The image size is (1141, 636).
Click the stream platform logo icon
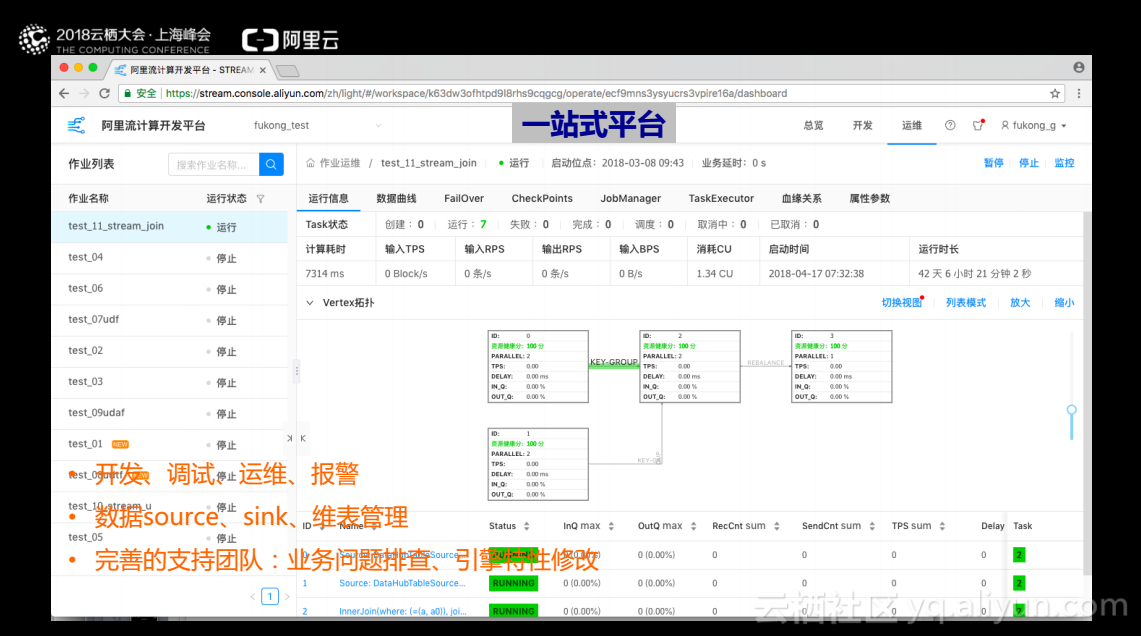[x=76, y=125]
